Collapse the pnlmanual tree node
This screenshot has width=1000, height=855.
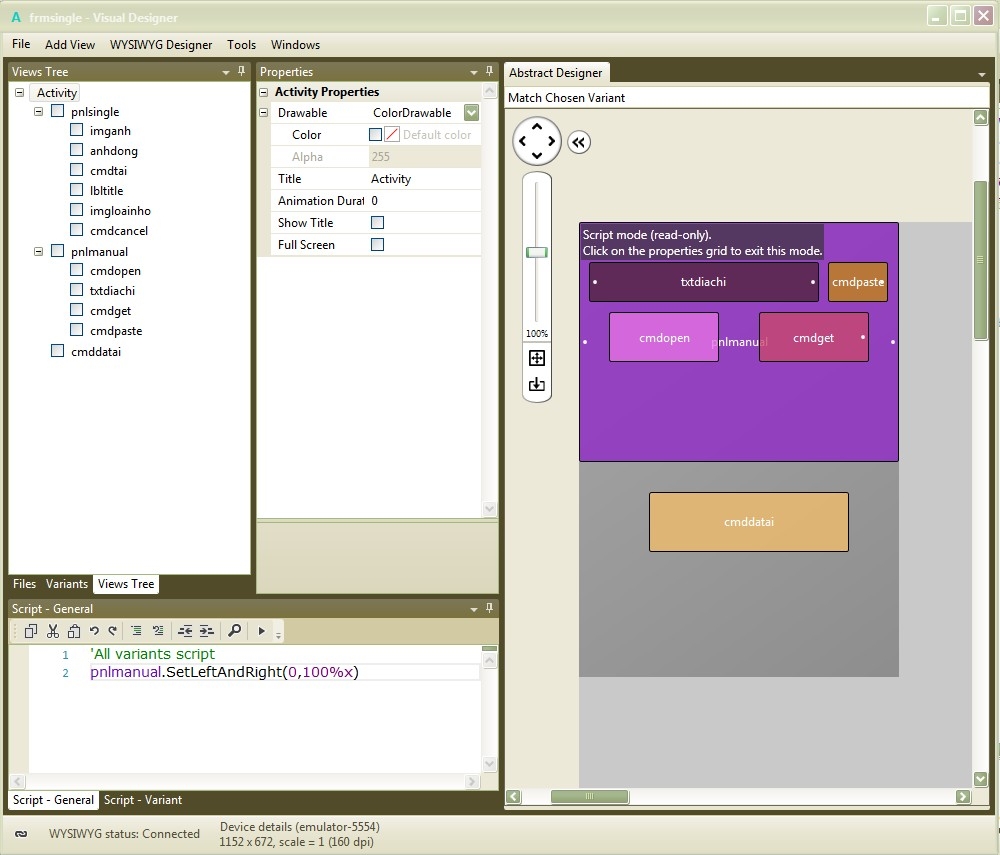[x=39, y=252]
